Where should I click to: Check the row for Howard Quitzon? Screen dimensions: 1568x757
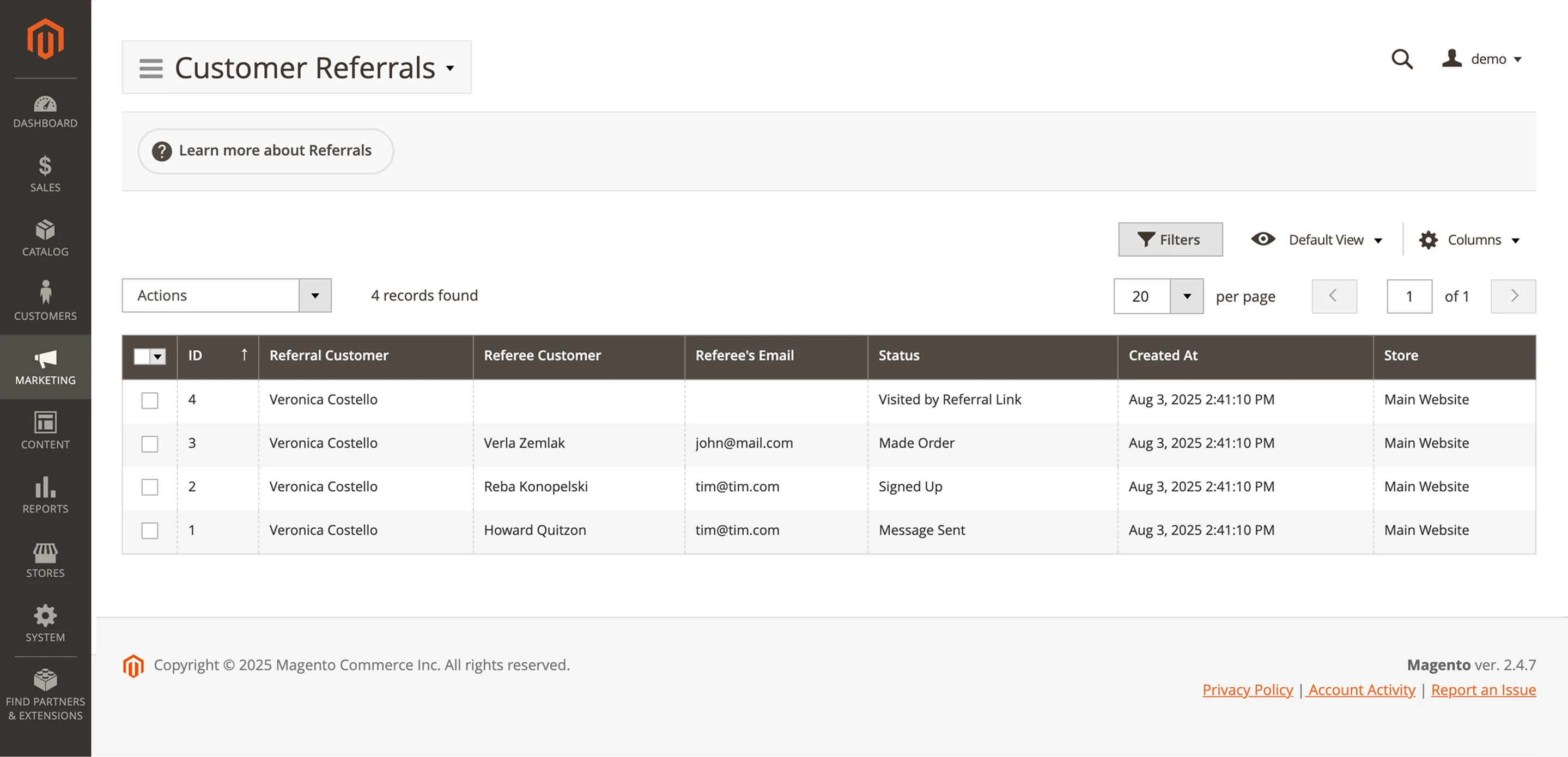coord(149,530)
